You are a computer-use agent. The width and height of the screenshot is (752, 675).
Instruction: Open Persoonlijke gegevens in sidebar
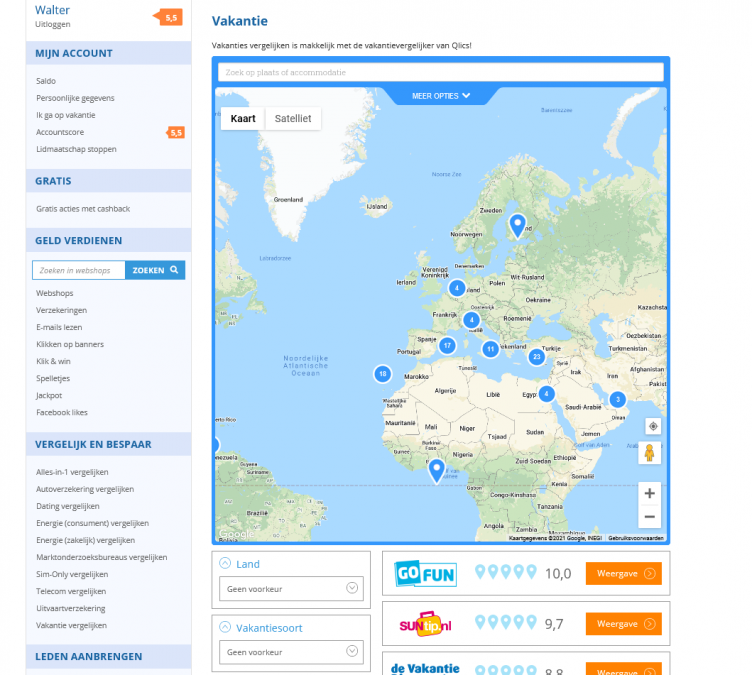pyautogui.click(x=75, y=98)
